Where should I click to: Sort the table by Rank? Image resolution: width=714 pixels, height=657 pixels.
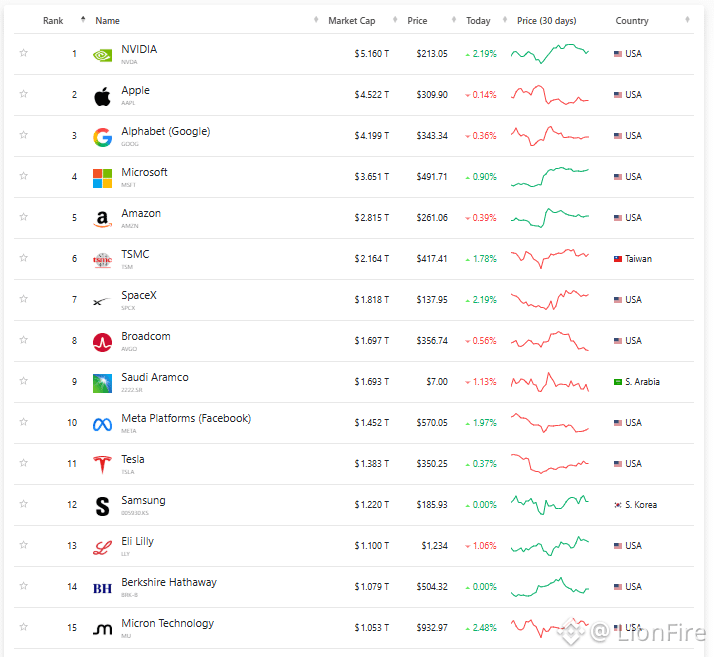(x=53, y=21)
